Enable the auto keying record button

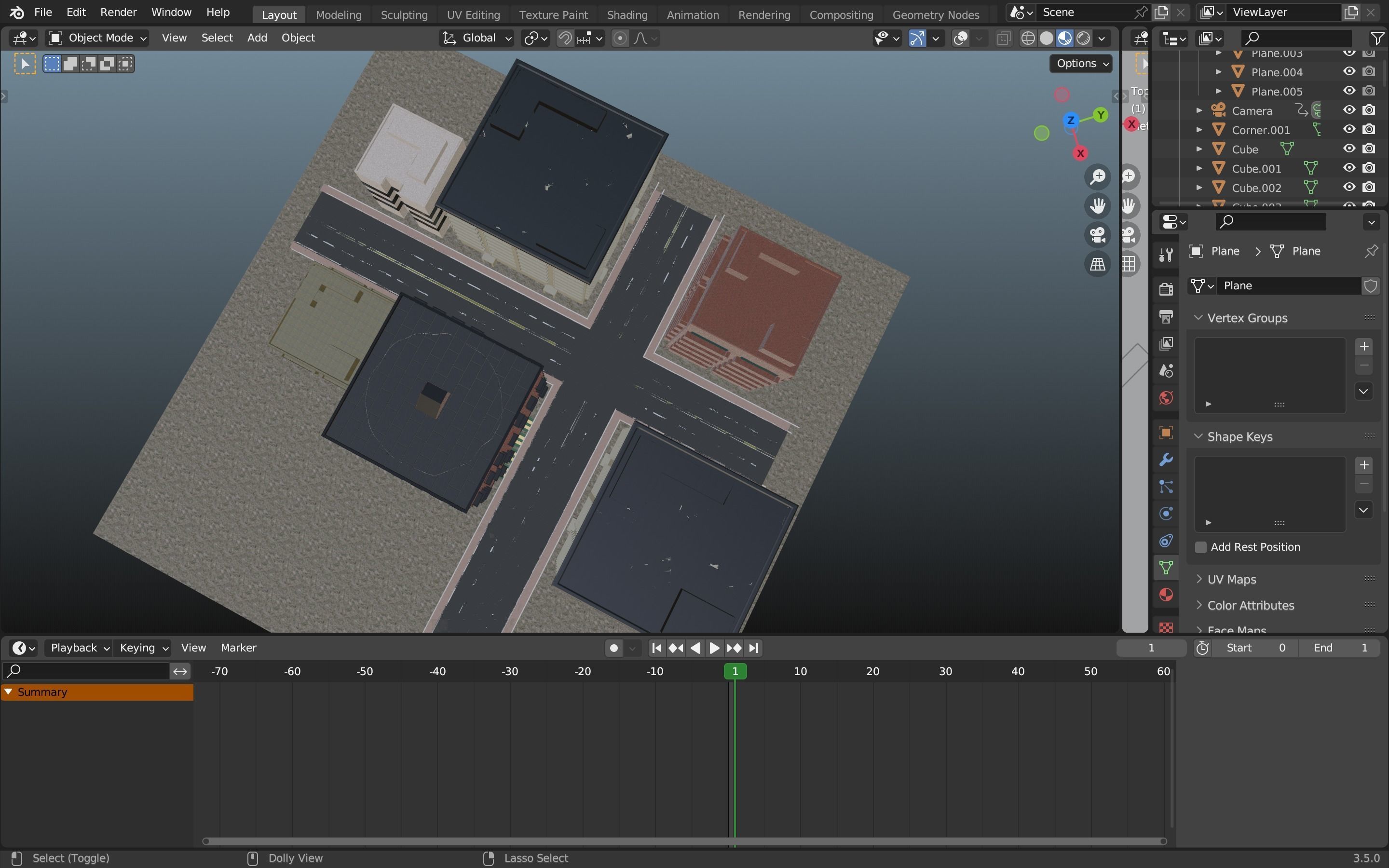pos(613,648)
